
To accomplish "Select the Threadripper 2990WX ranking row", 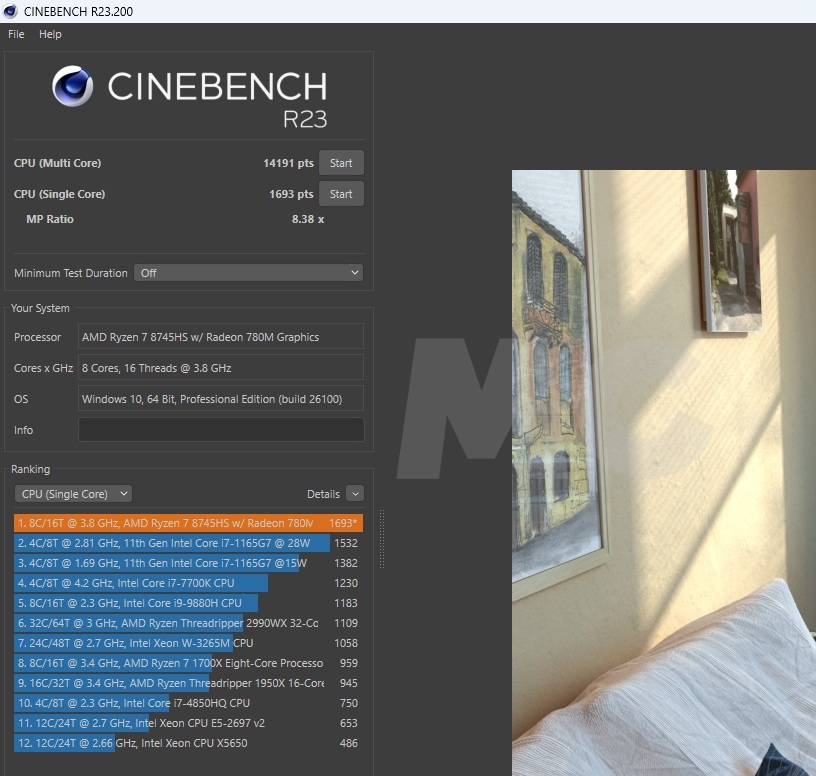I will coord(188,623).
